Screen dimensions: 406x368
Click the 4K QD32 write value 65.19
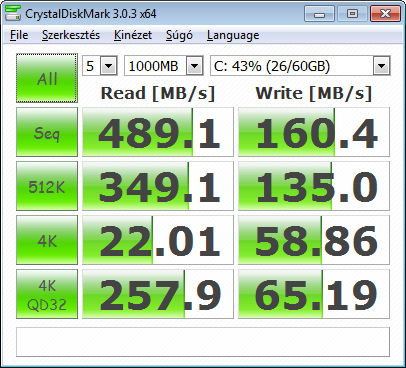pyautogui.click(x=314, y=294)
